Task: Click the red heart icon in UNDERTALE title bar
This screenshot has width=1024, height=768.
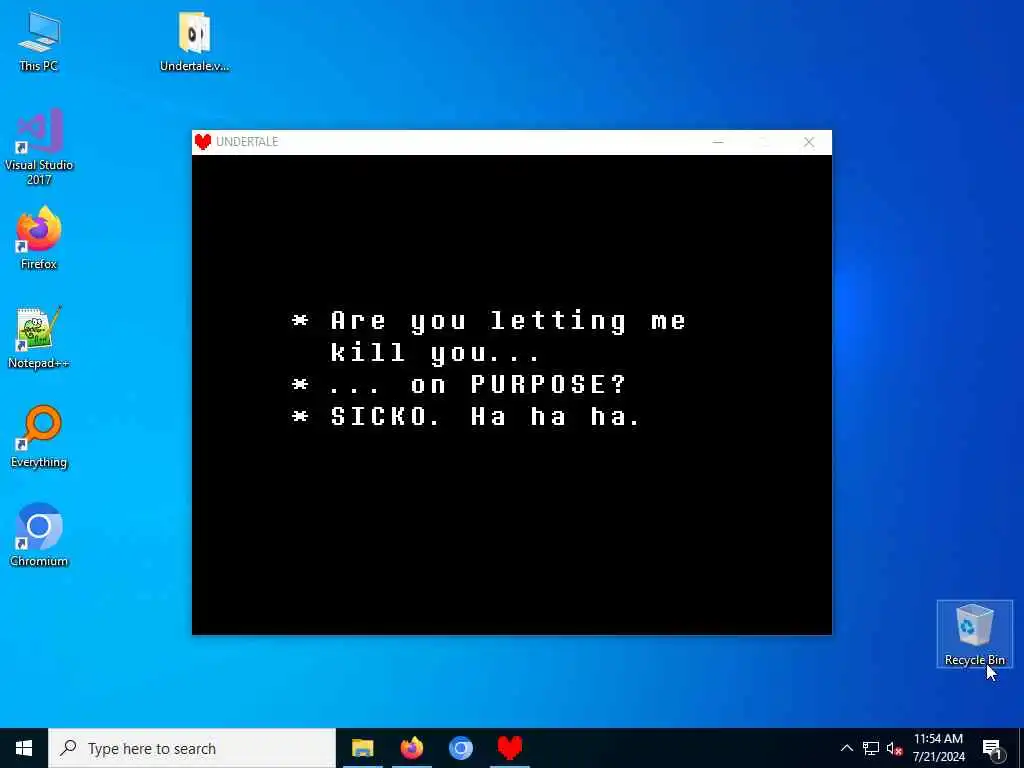Action: point(203,142)
